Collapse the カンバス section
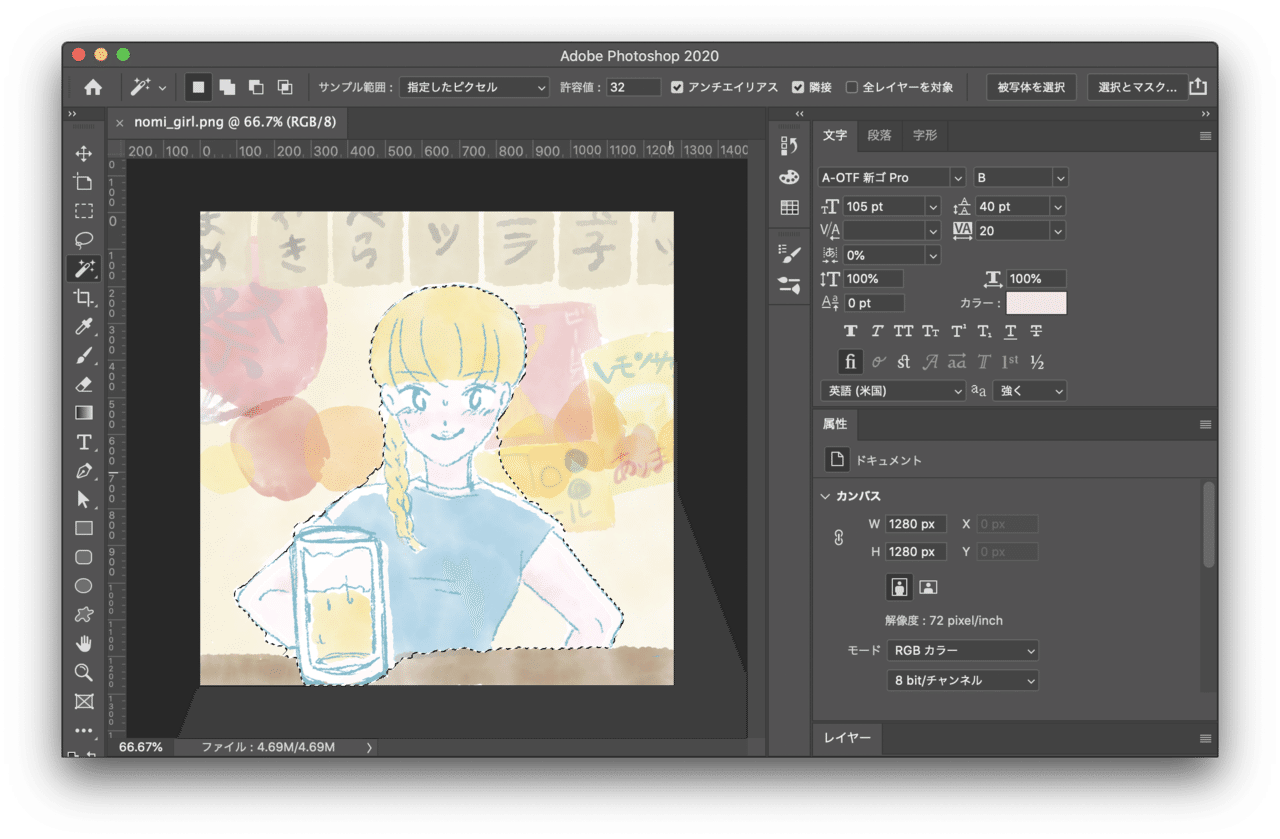This screenshot has height=839, width=1280. [x=825, y=496]
